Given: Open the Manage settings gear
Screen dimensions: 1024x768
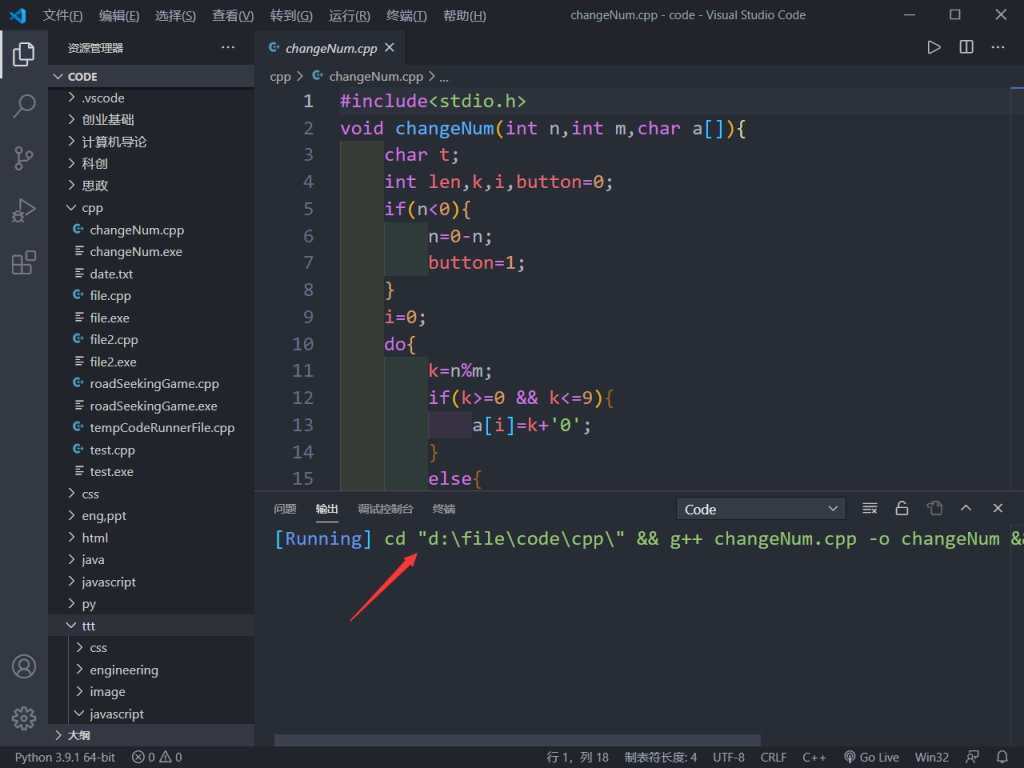Looking at the screenshot, I should [24, 718].
